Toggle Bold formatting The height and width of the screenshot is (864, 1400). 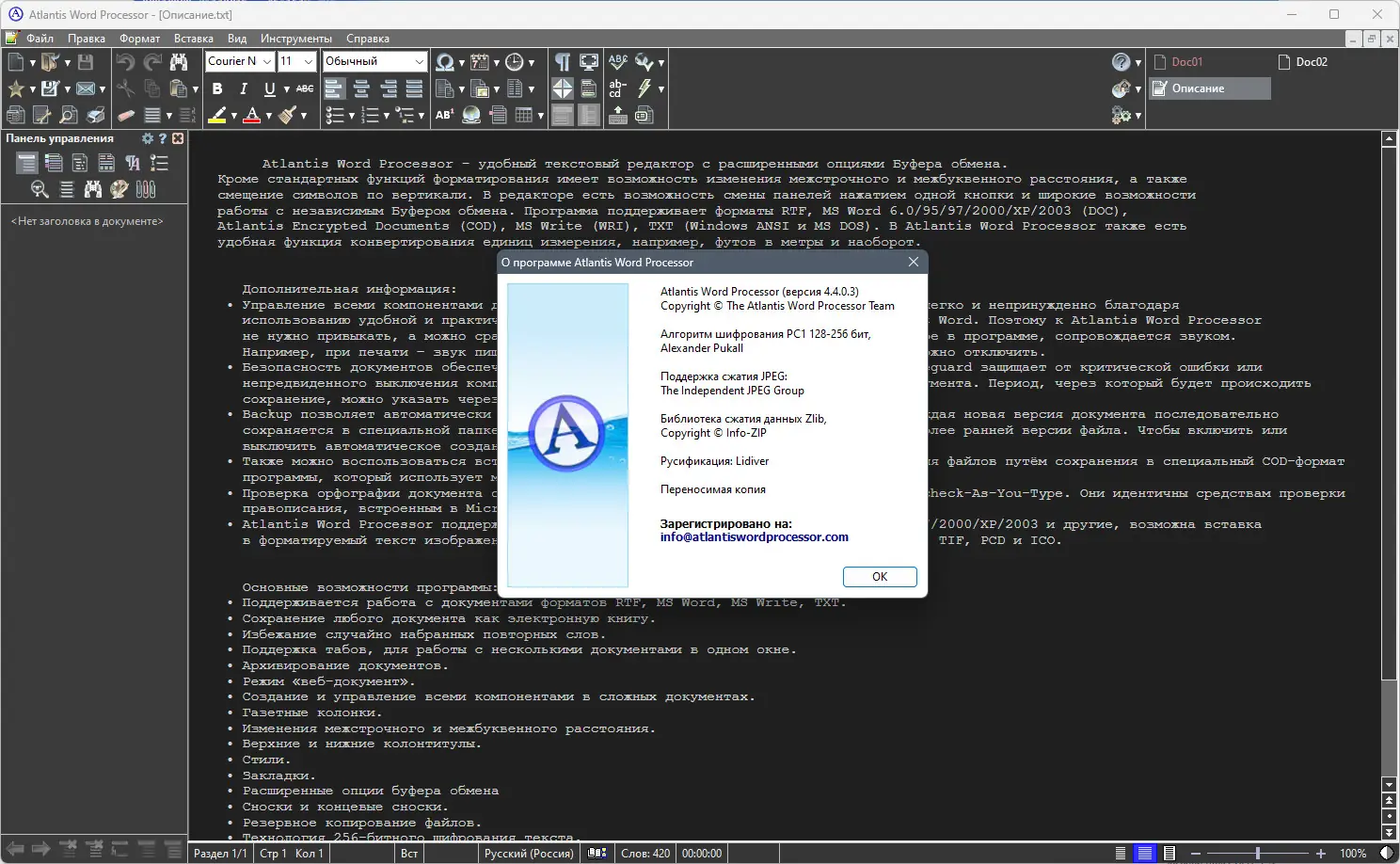(x=217, y=88)
